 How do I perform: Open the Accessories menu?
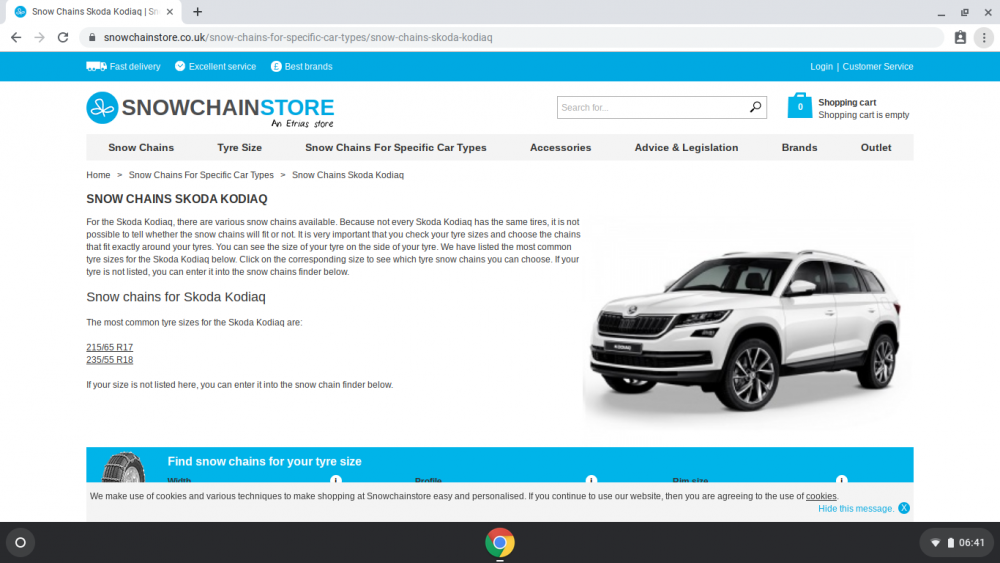tap(561, 147)
